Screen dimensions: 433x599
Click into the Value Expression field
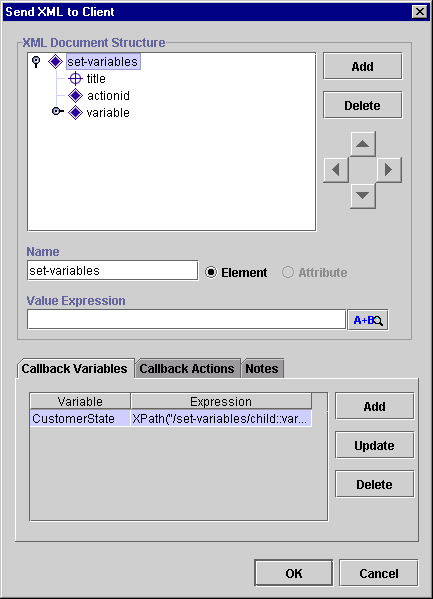[186, 319]
